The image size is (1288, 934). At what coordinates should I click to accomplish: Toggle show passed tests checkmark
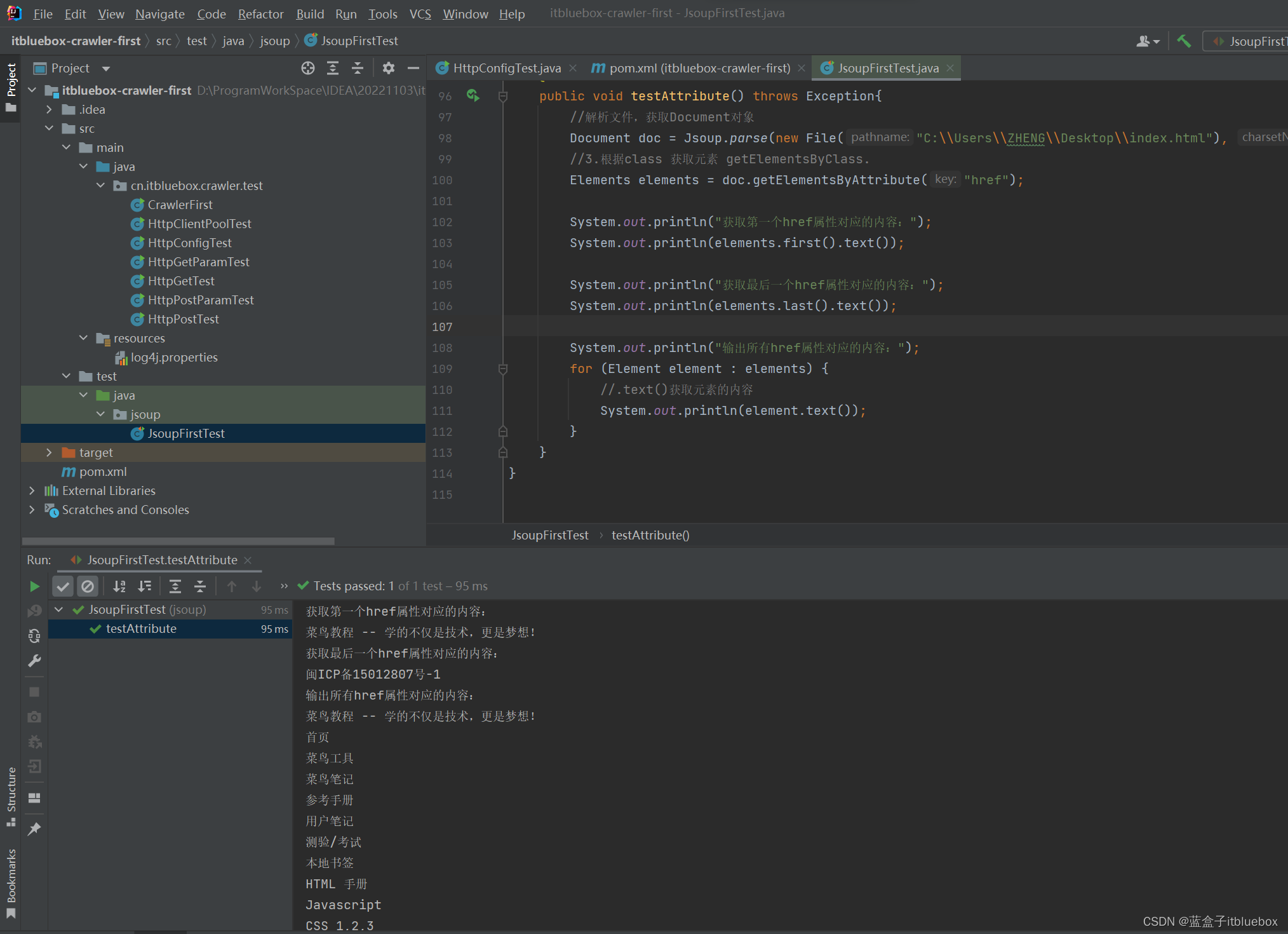63,586
